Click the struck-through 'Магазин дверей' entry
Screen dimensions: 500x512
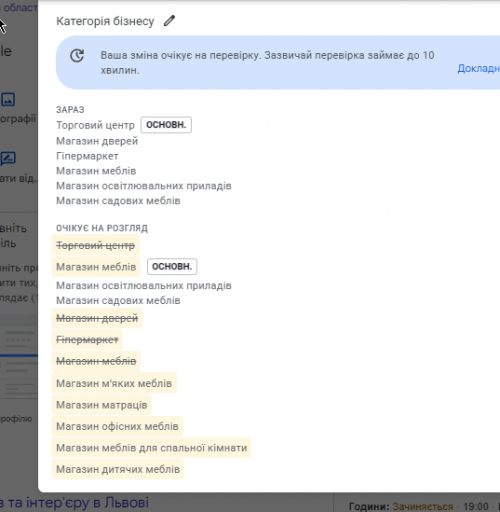click(x=97, y=318)
